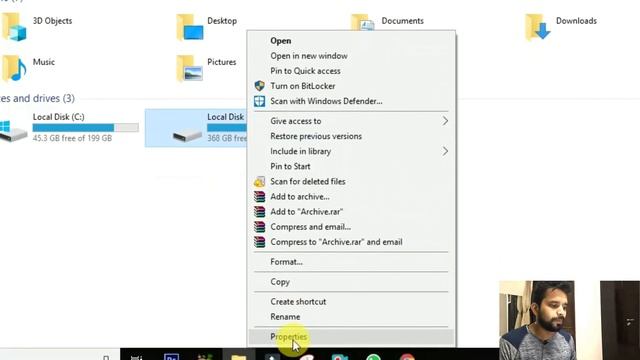The image size is (640, 360).
Task: Select Create shortcut
Action: 351,302
